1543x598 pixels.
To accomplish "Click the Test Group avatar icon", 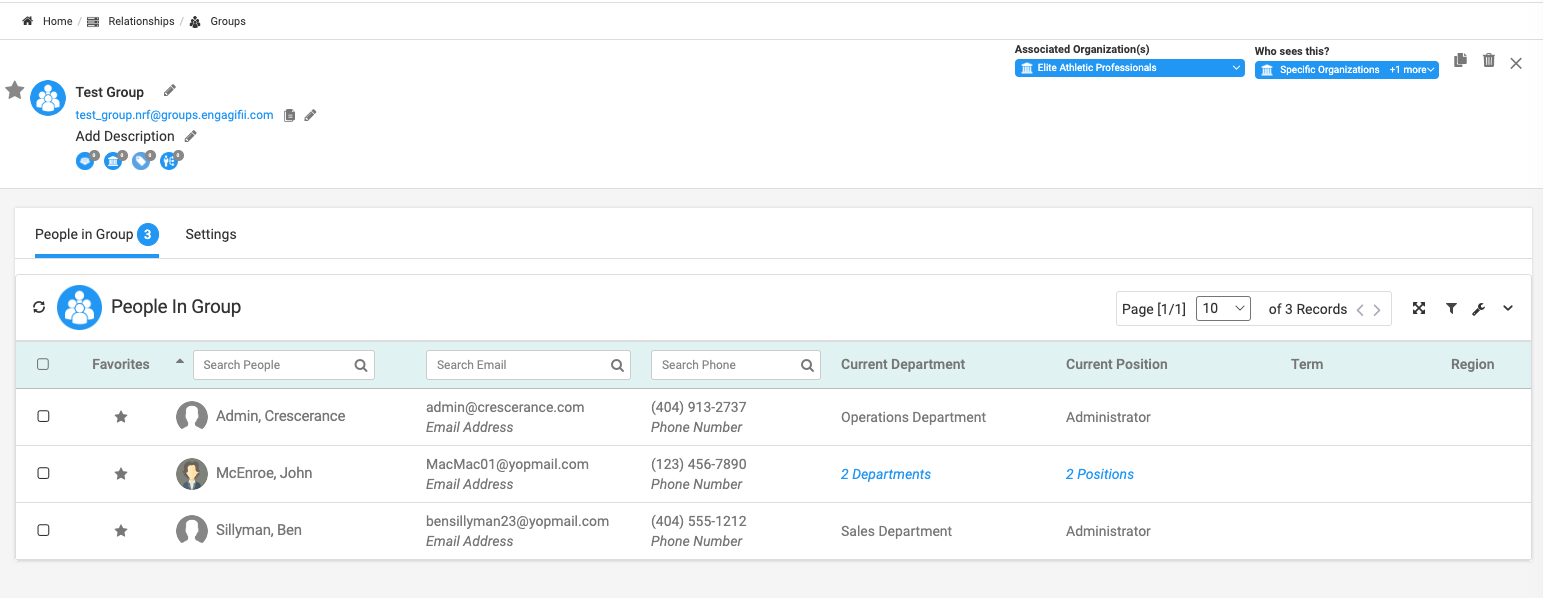I will [x=48, y=98].
